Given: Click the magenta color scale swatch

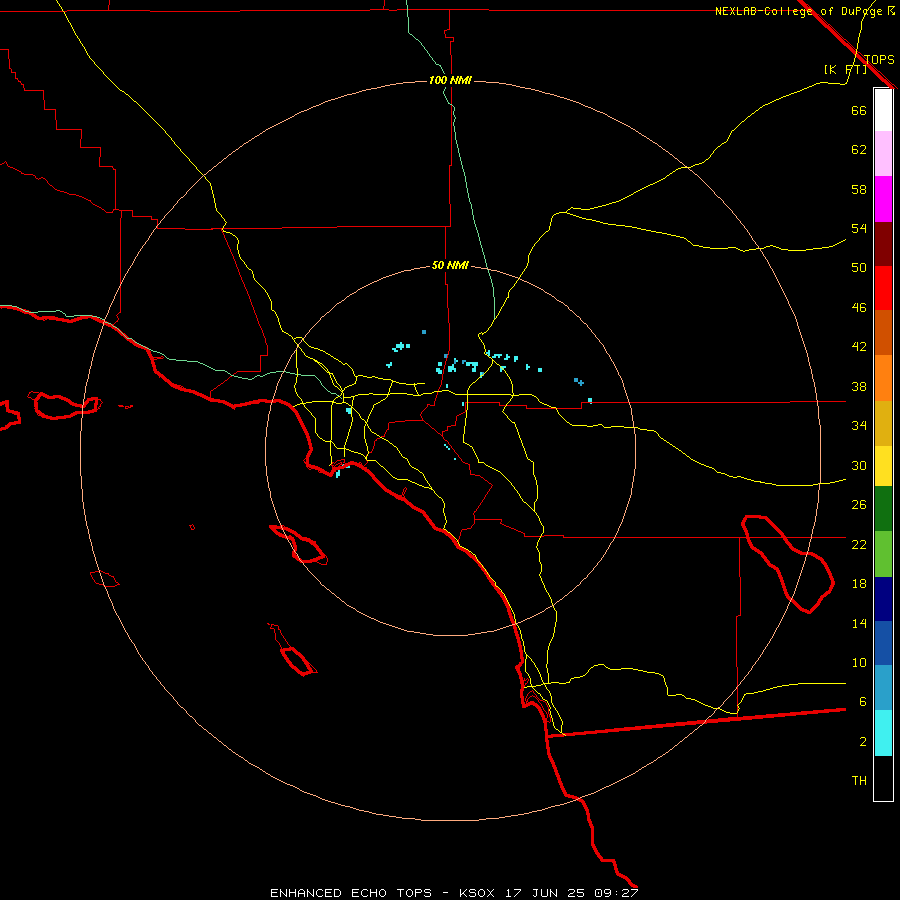Looking at the screenshot, I should (x=883, y=199).
